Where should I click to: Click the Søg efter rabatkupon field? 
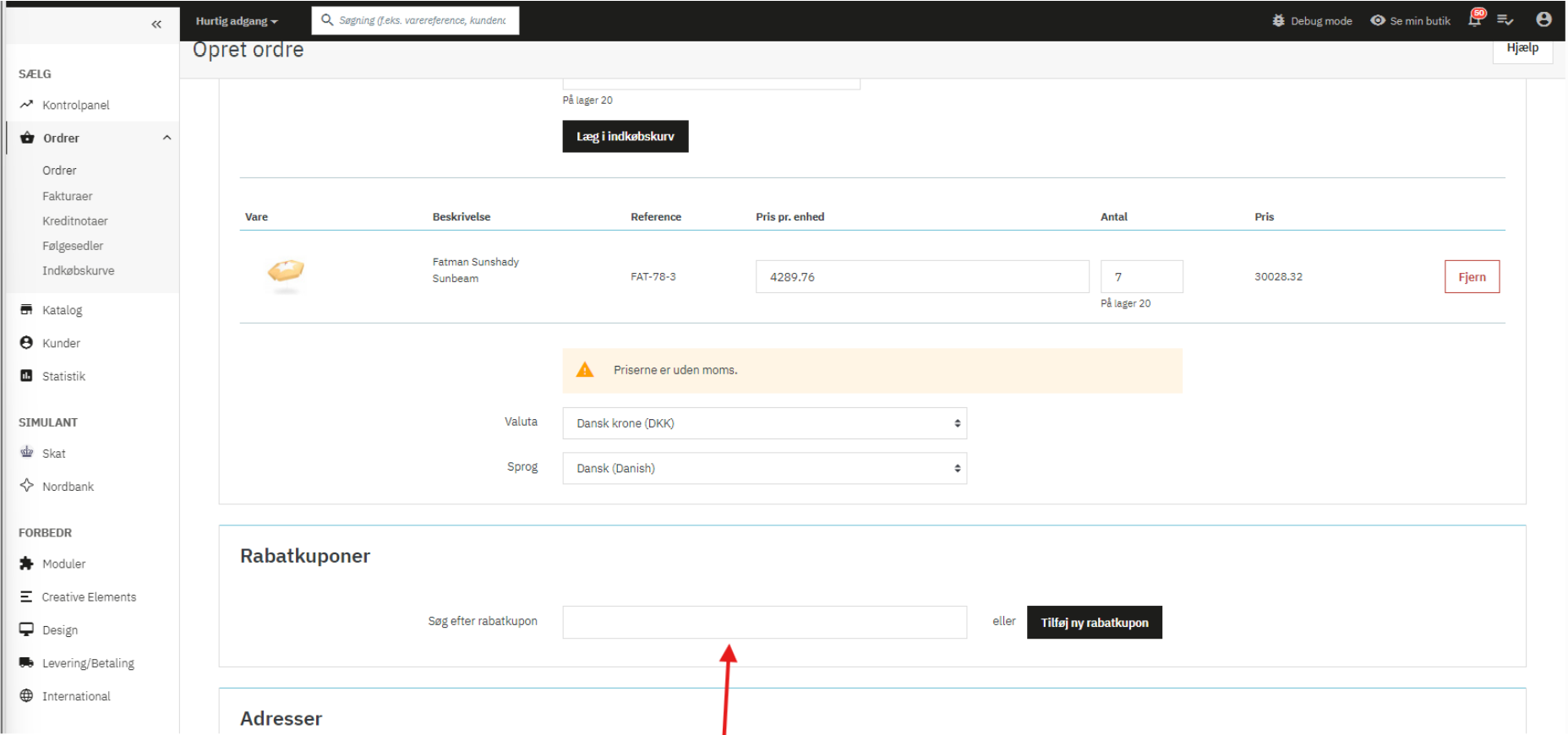click(x=764, y=623)
